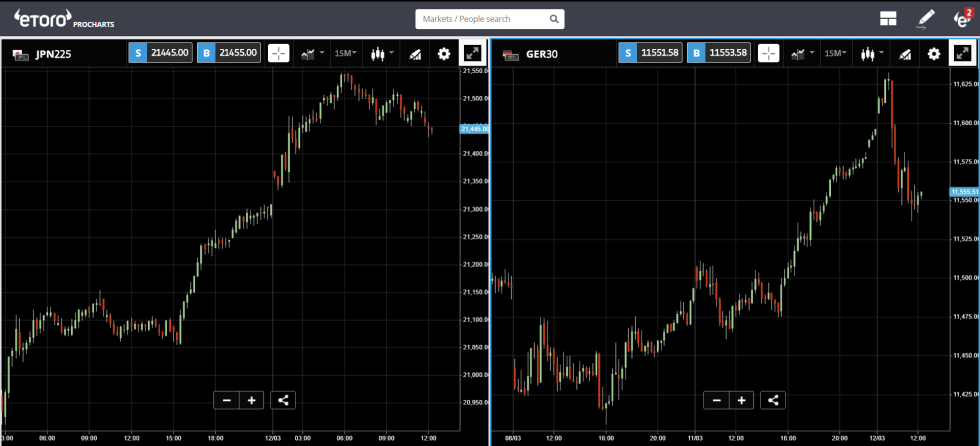
Task: Open settings gear on GER30 chart
Action: pyautogui.click(x=934, y=54)
